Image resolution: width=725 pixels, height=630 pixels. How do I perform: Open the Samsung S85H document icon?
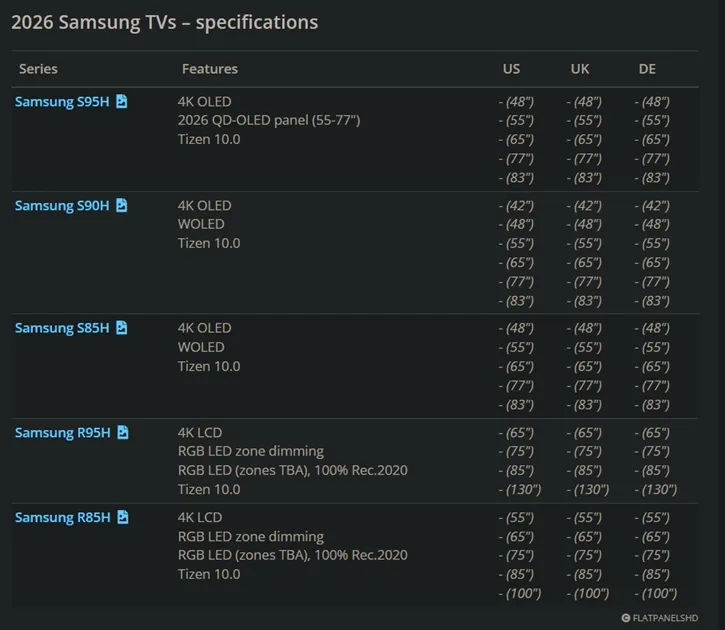coord(122,328)
